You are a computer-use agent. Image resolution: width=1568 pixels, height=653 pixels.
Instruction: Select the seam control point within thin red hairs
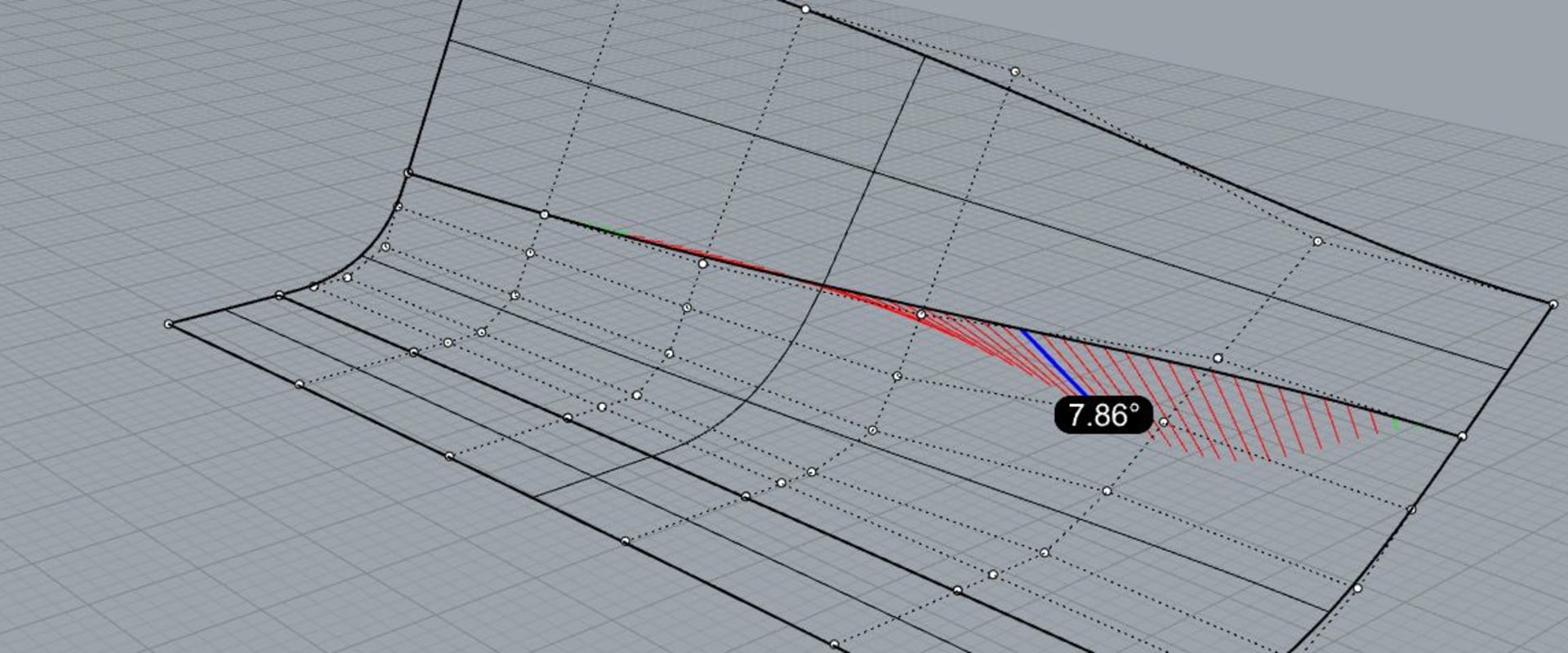[x=702, y=264]
